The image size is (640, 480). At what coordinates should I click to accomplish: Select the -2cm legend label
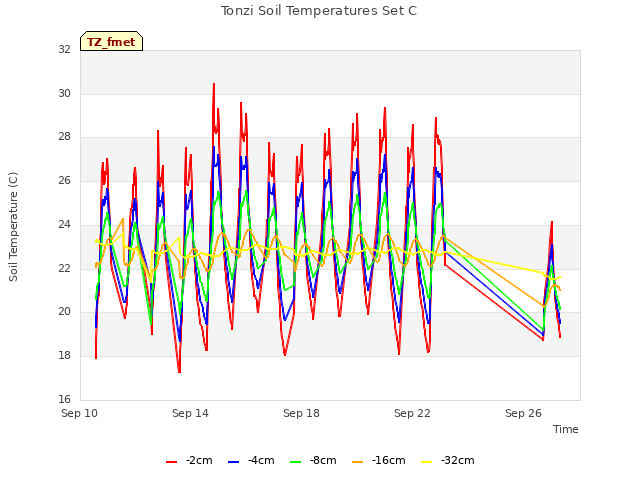coord(199,460)
